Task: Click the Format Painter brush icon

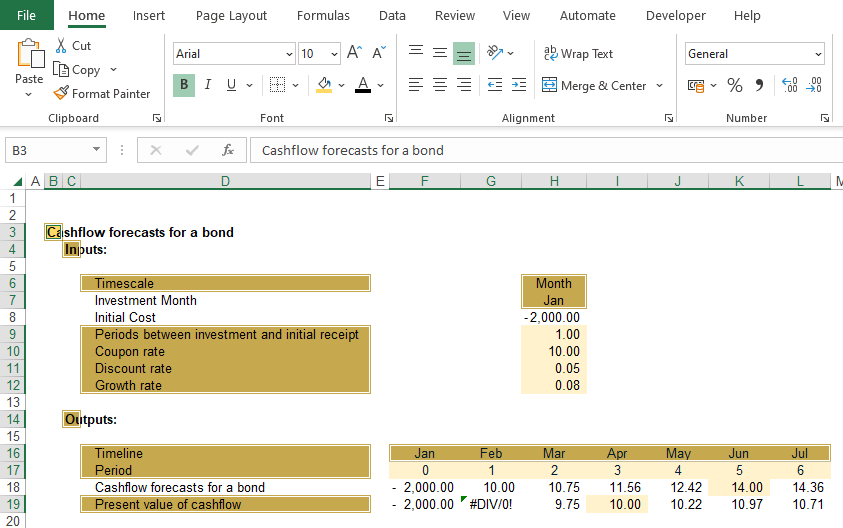Action: pyautogui.click(x=62, y=94)
